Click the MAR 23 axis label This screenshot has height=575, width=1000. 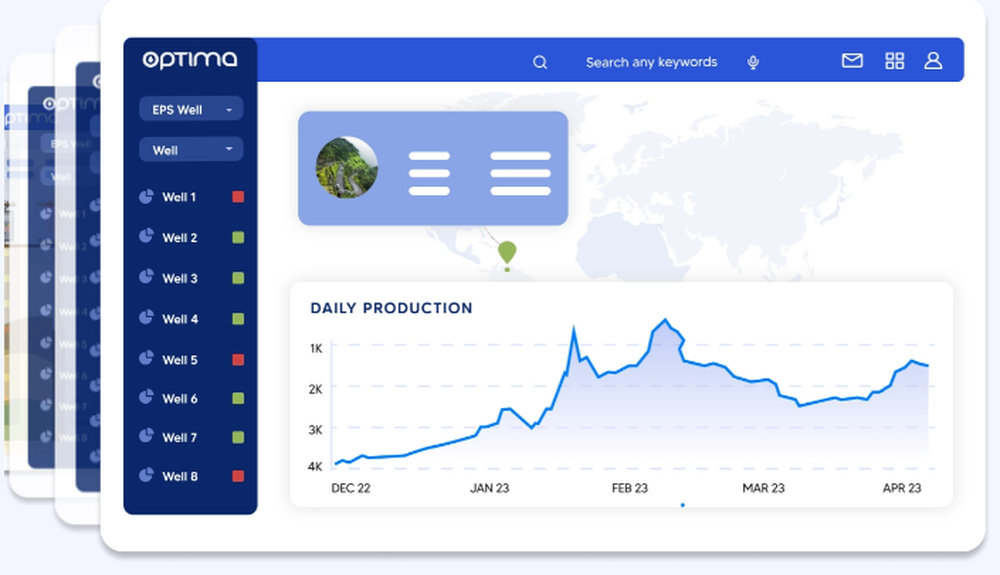point(763,488)
